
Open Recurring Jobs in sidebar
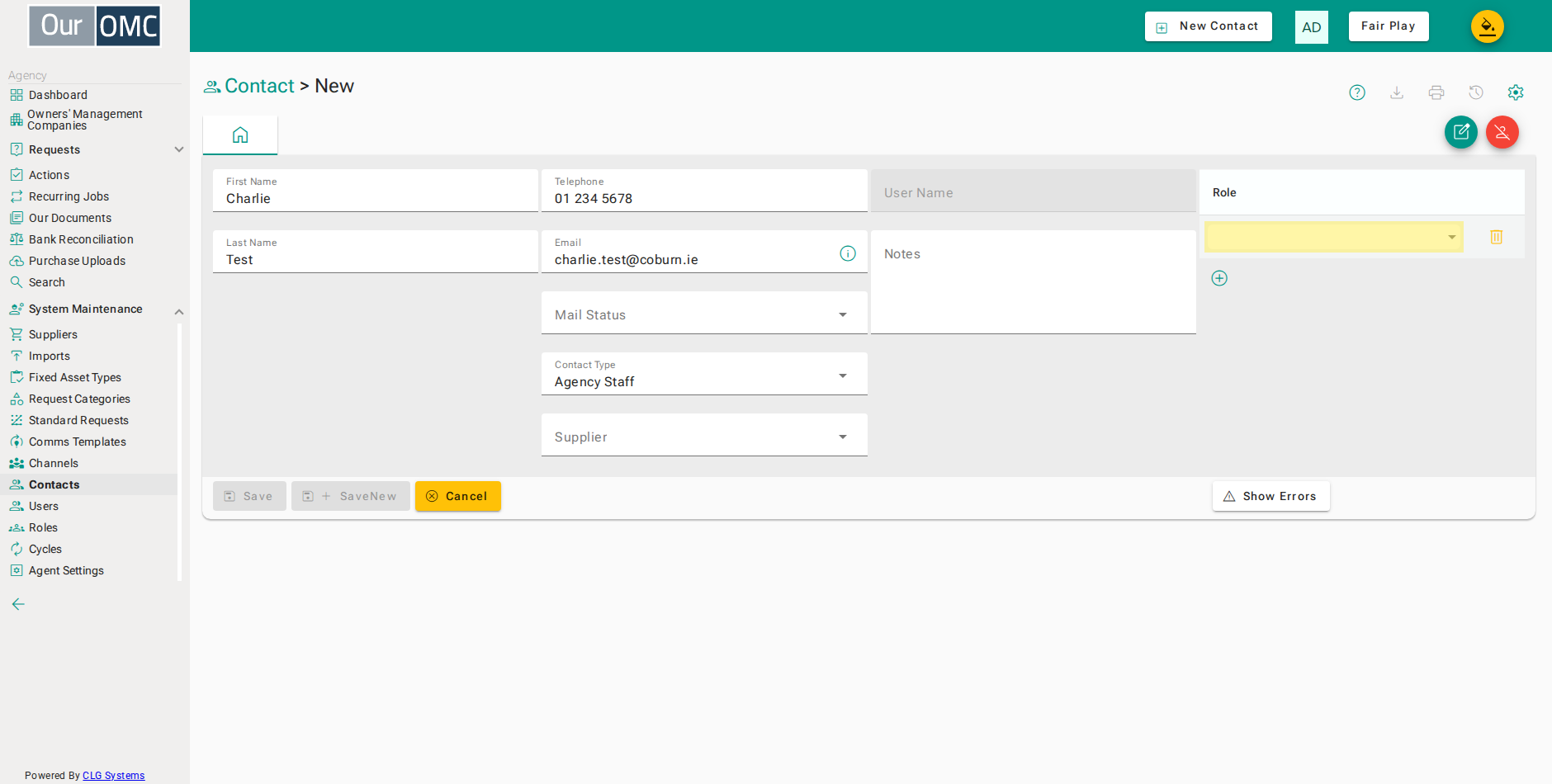[69, 196]
